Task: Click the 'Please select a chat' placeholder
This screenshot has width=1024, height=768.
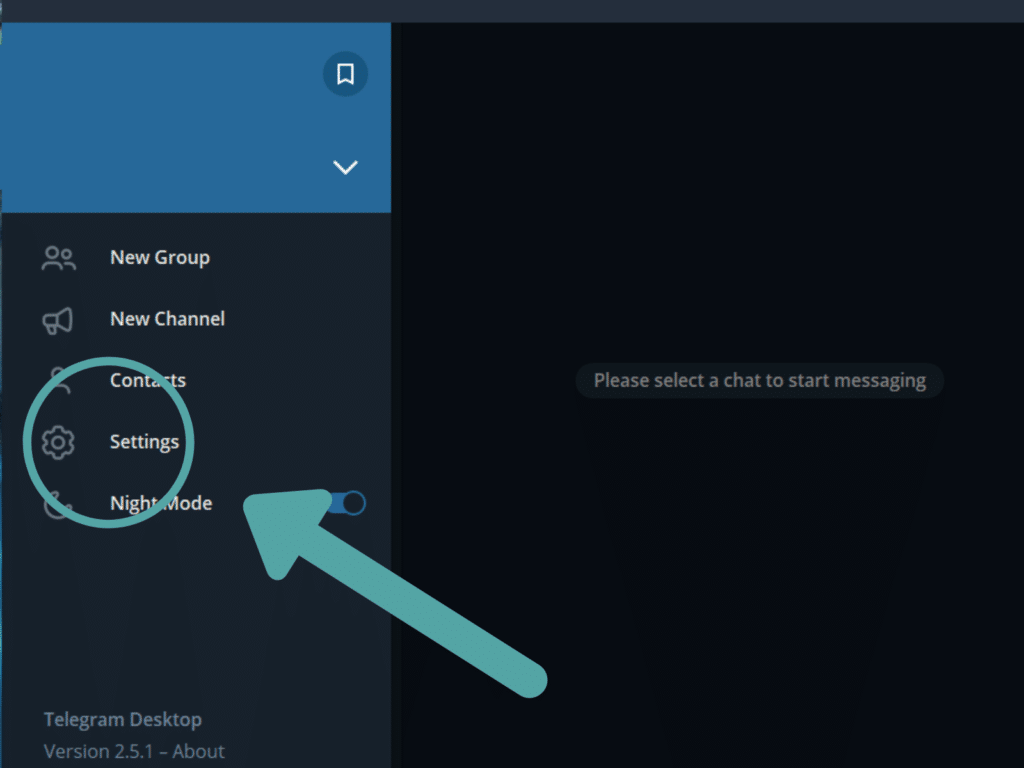Action: coord(760,380)
